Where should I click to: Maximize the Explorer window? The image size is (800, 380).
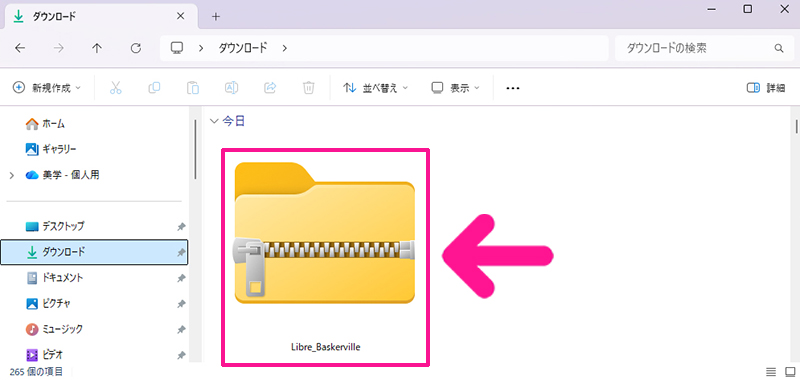748,9
